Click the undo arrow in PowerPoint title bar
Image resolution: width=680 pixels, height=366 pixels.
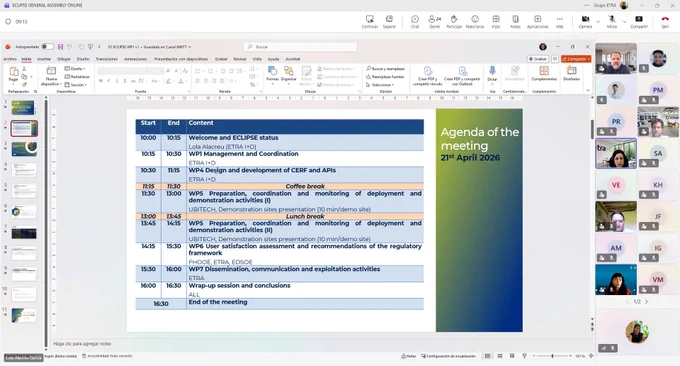(70, 47)
